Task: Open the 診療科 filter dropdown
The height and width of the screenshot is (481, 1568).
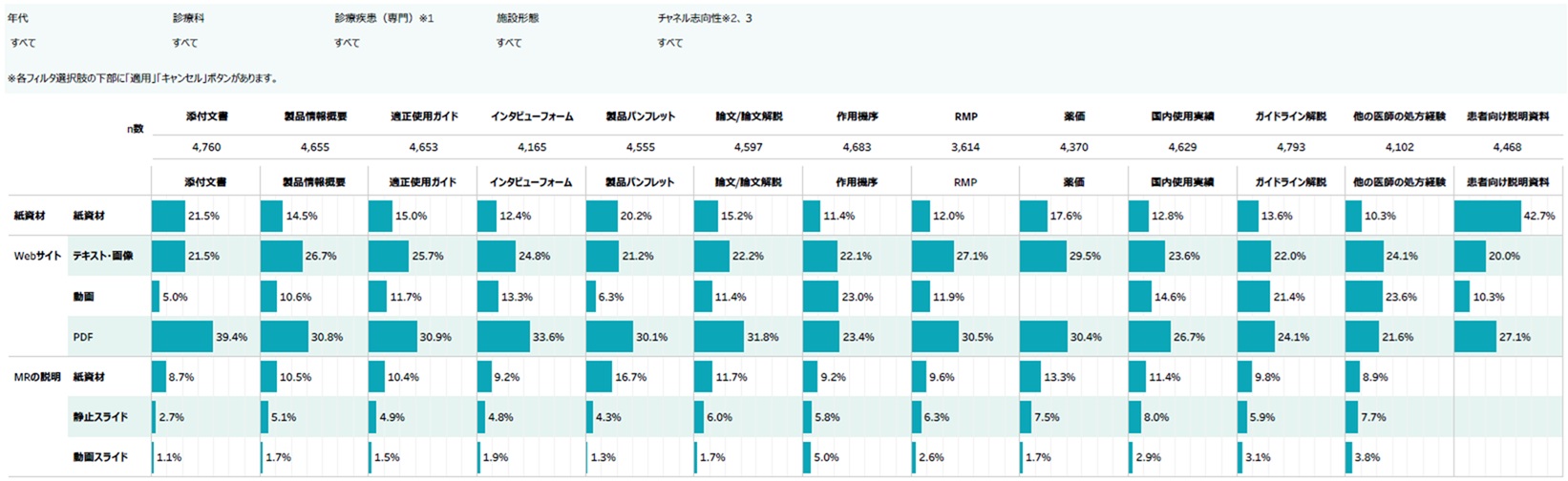Action: pos(185,43)
